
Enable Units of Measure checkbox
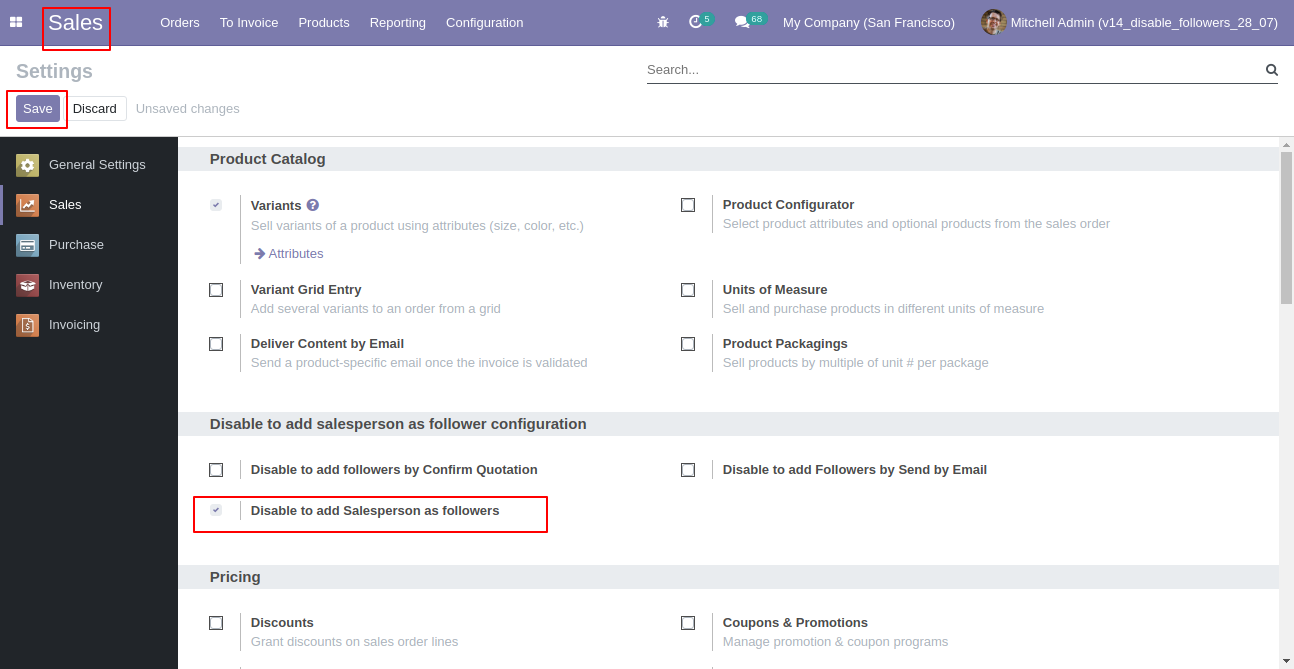point(688,290)
